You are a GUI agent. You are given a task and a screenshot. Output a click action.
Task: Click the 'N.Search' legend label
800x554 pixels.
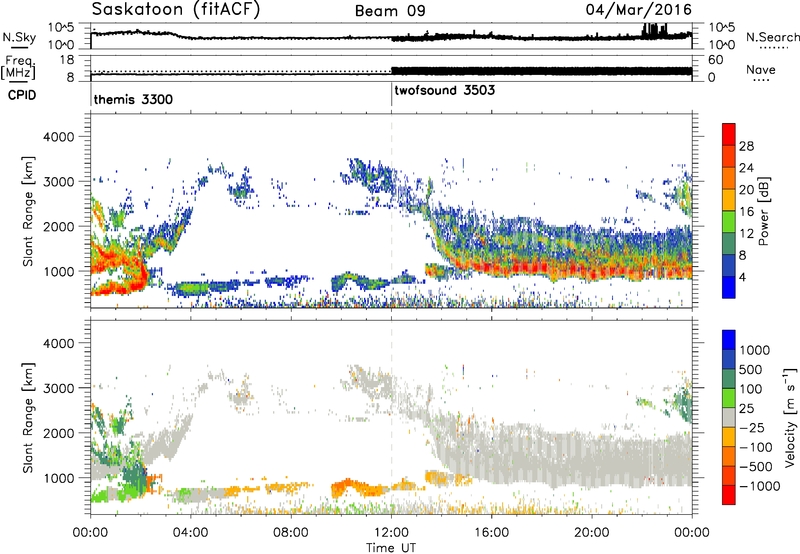click(772, 37)
